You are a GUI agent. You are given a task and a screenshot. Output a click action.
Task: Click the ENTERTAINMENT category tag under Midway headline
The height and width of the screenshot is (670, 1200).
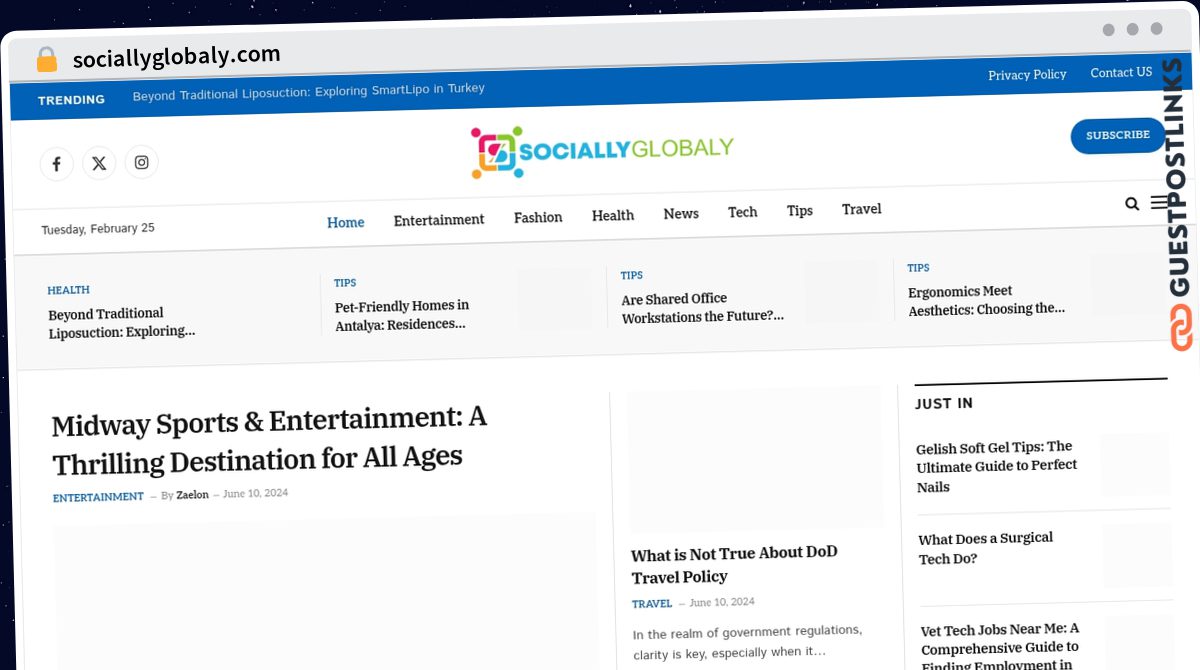(98, 497)
